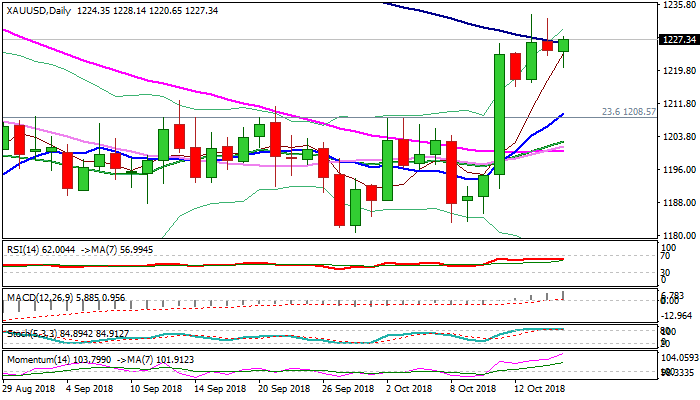Select the current price tag 1227.34
The width and height of the screenshot is (700, 400).
click(x=679, y=40)
